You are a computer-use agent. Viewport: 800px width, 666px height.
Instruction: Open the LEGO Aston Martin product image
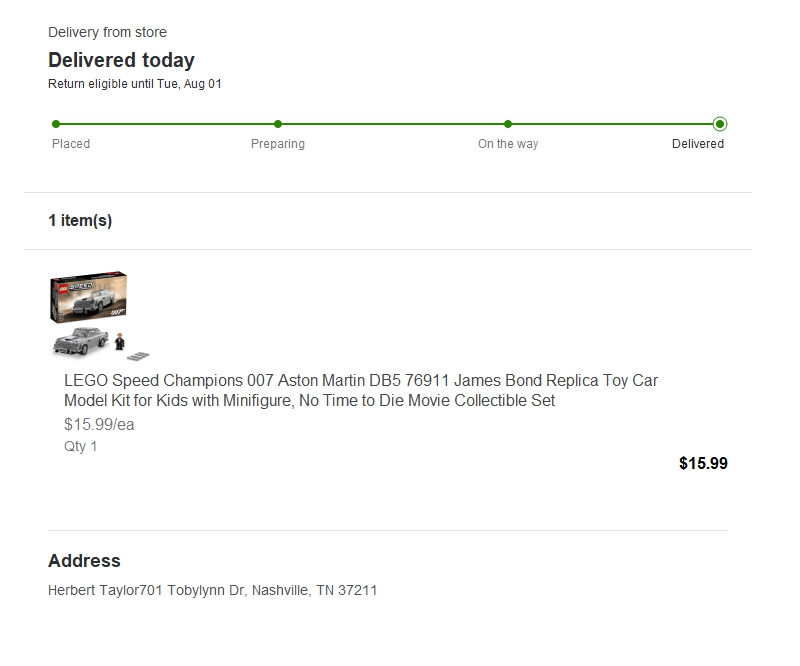[100, 316]
